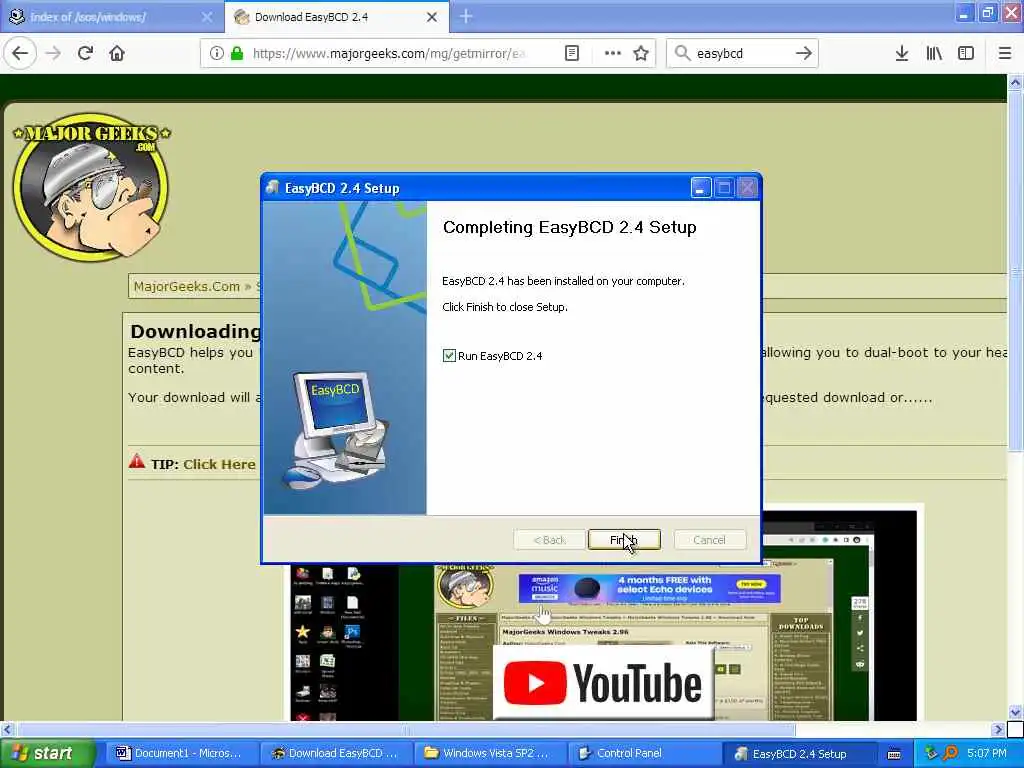Show site information icon in address bar

pos(217,54)
